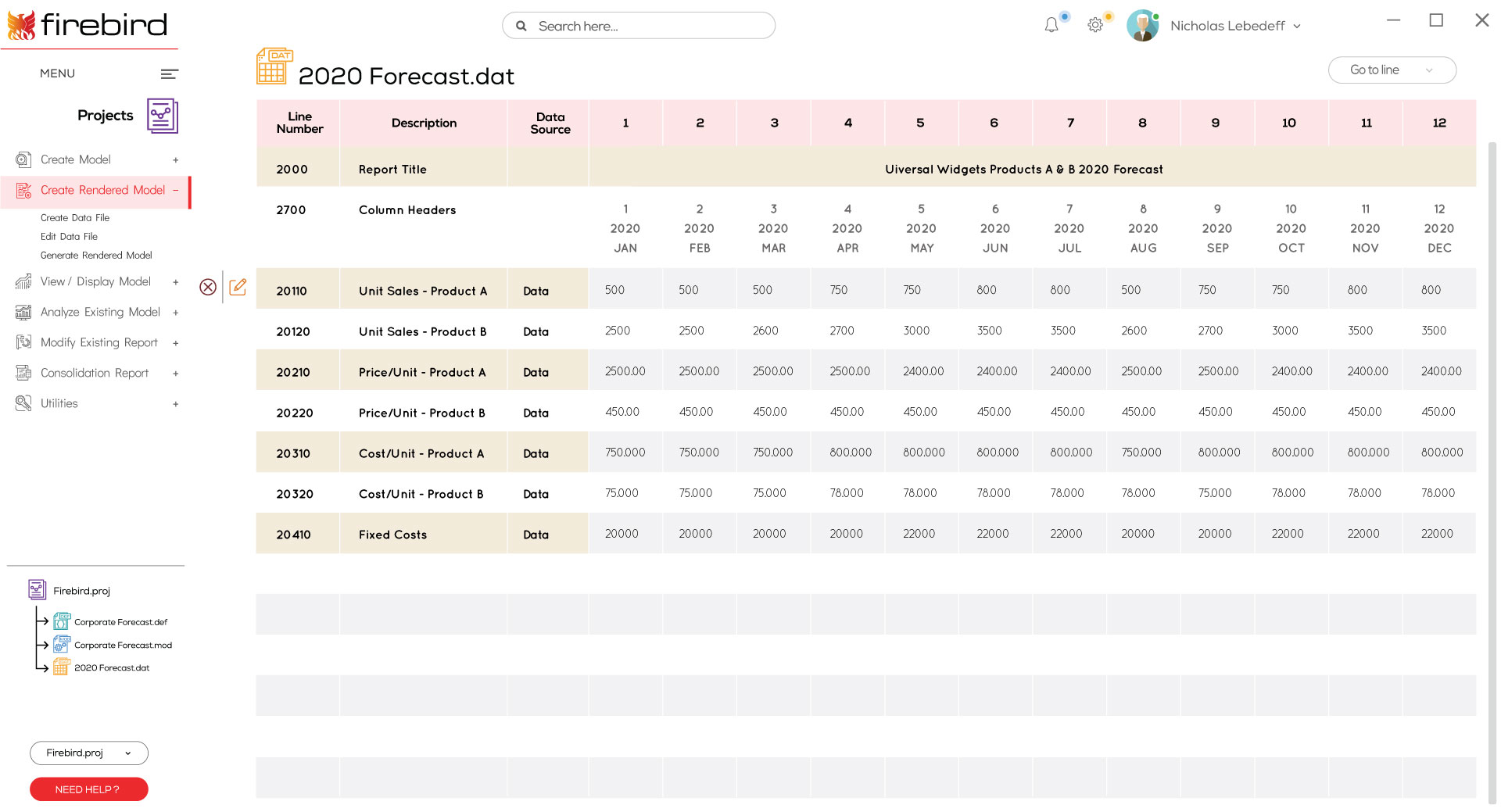Click the search magnifier icon
This screenshot has width=1501, height=812.
pyautogui.click(x=521, y=26)
